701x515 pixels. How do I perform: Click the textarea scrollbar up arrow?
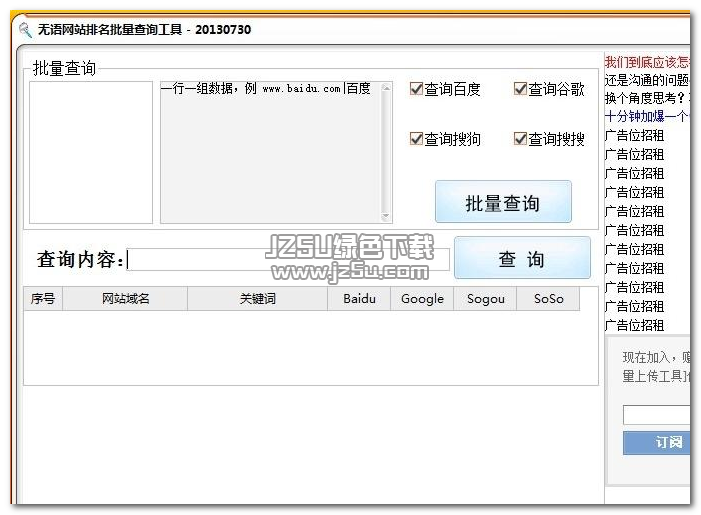click(386, 88)
